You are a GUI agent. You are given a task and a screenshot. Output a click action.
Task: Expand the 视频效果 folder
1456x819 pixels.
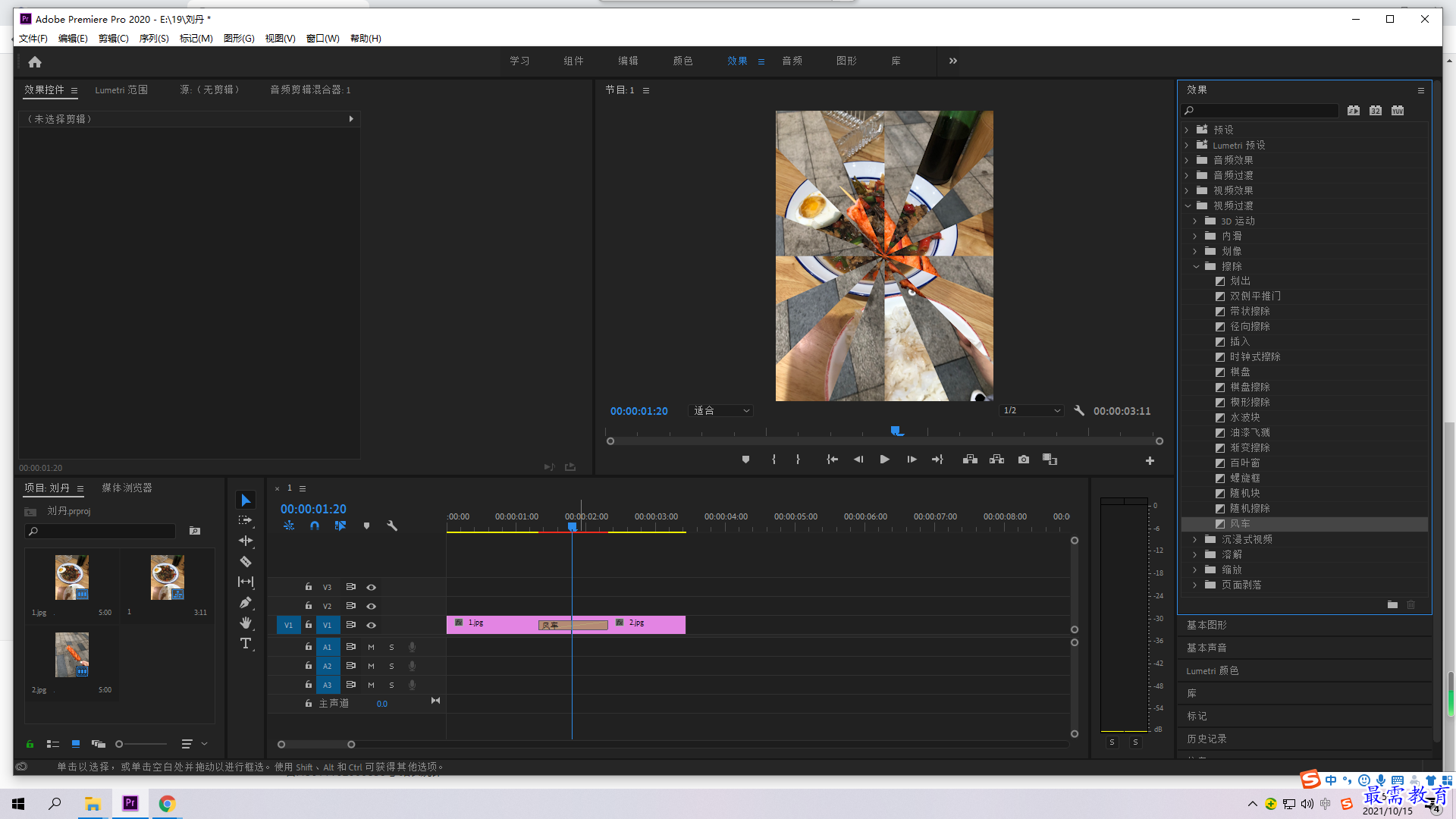click(1187, 190)
